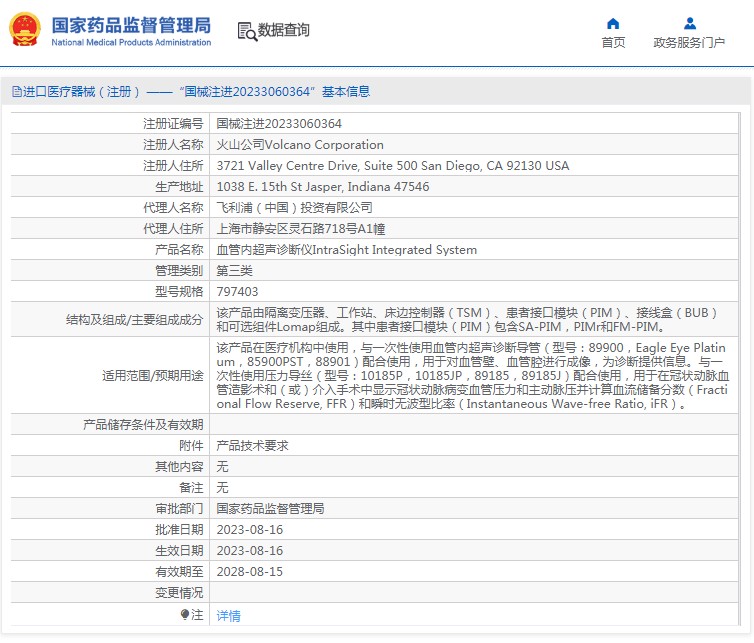Go to 首页 via the house icon
The width and height of the screenshot is (754, 643).
(613, 23)
